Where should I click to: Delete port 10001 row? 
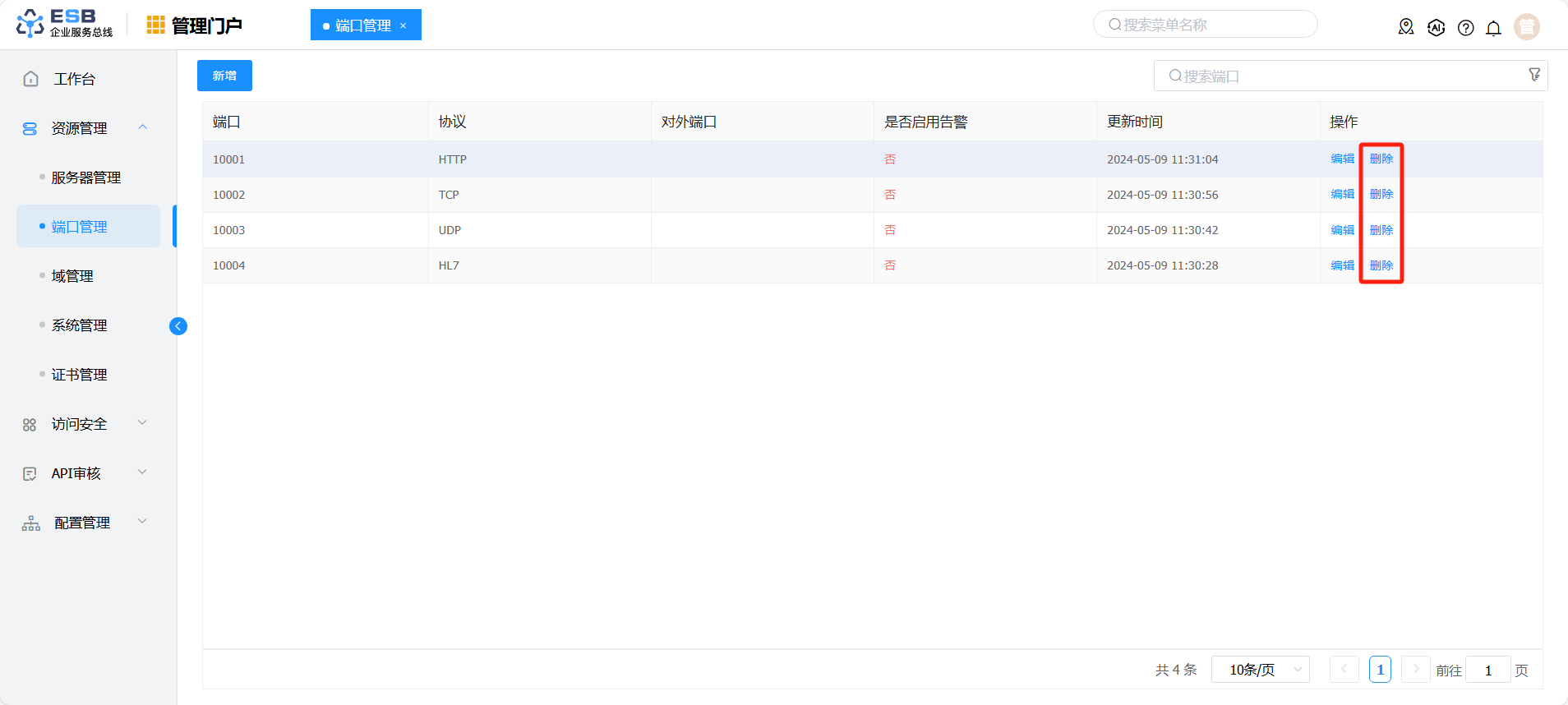pyautogui.click(x=1381, y=159)
